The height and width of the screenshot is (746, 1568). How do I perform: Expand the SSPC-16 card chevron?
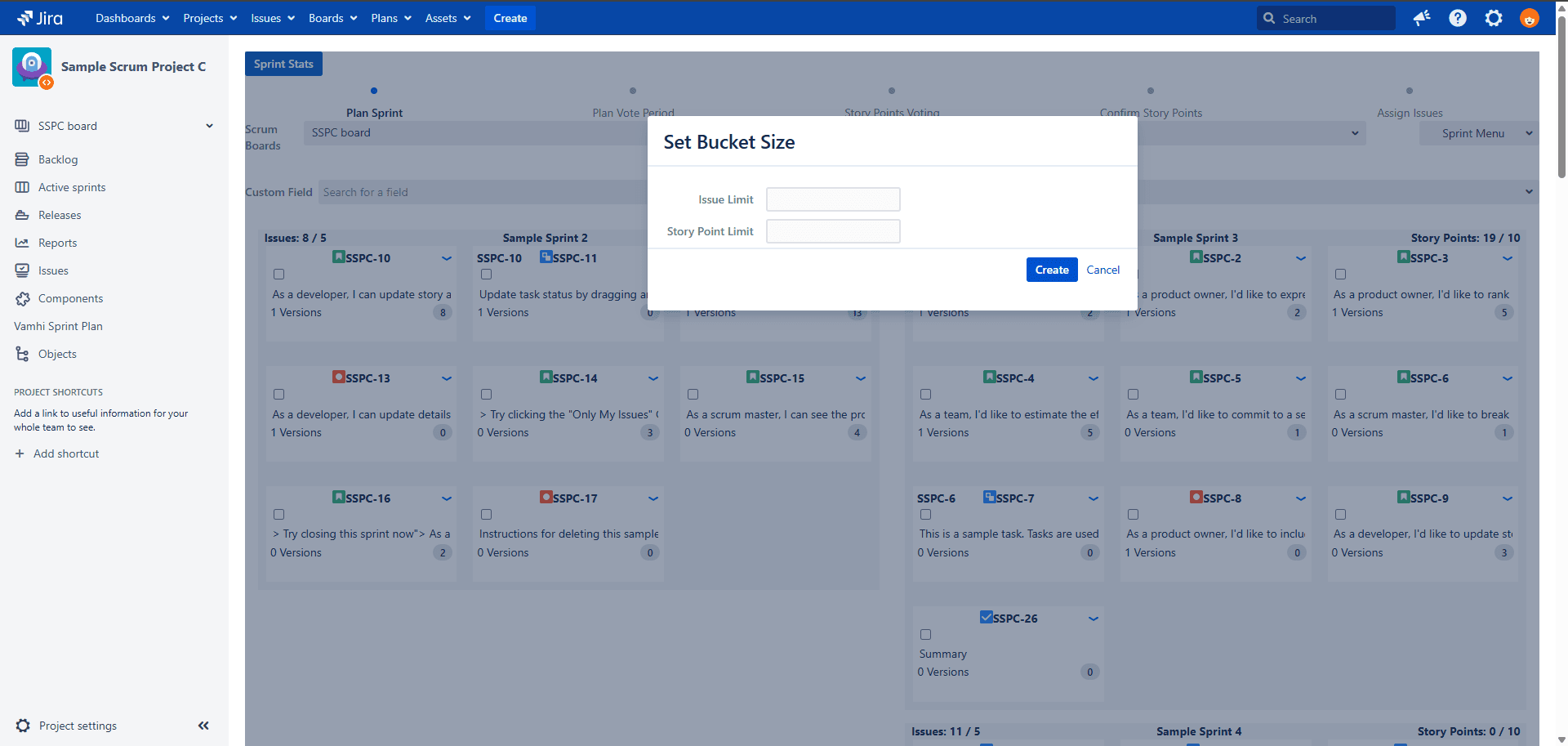(x=447, y=498)
